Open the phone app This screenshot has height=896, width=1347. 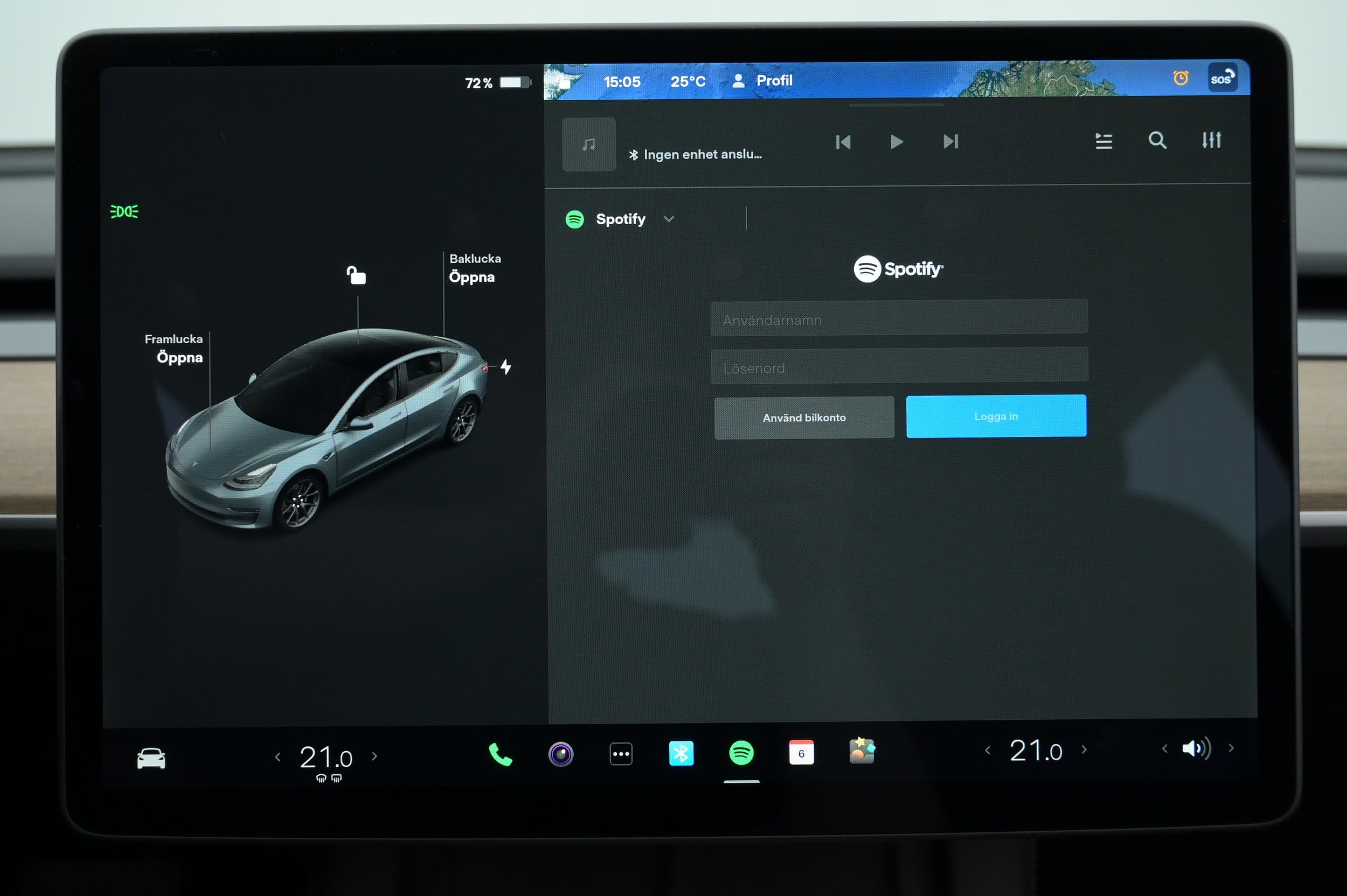pos(500,755)
